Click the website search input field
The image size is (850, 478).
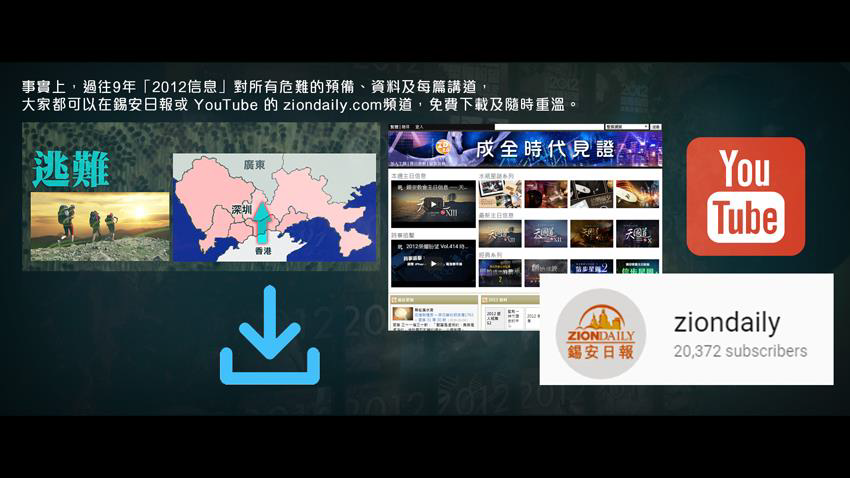pos(549,127)
